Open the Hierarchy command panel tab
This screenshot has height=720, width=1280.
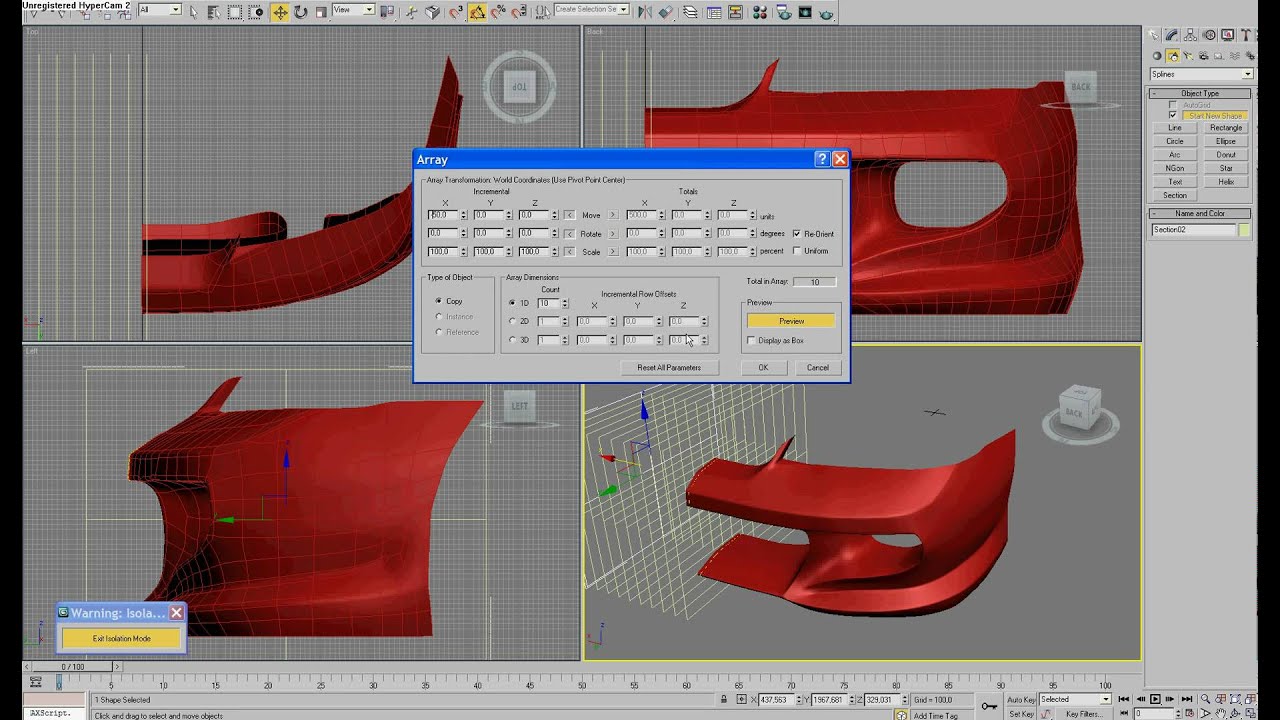[x=1190, y=35]
